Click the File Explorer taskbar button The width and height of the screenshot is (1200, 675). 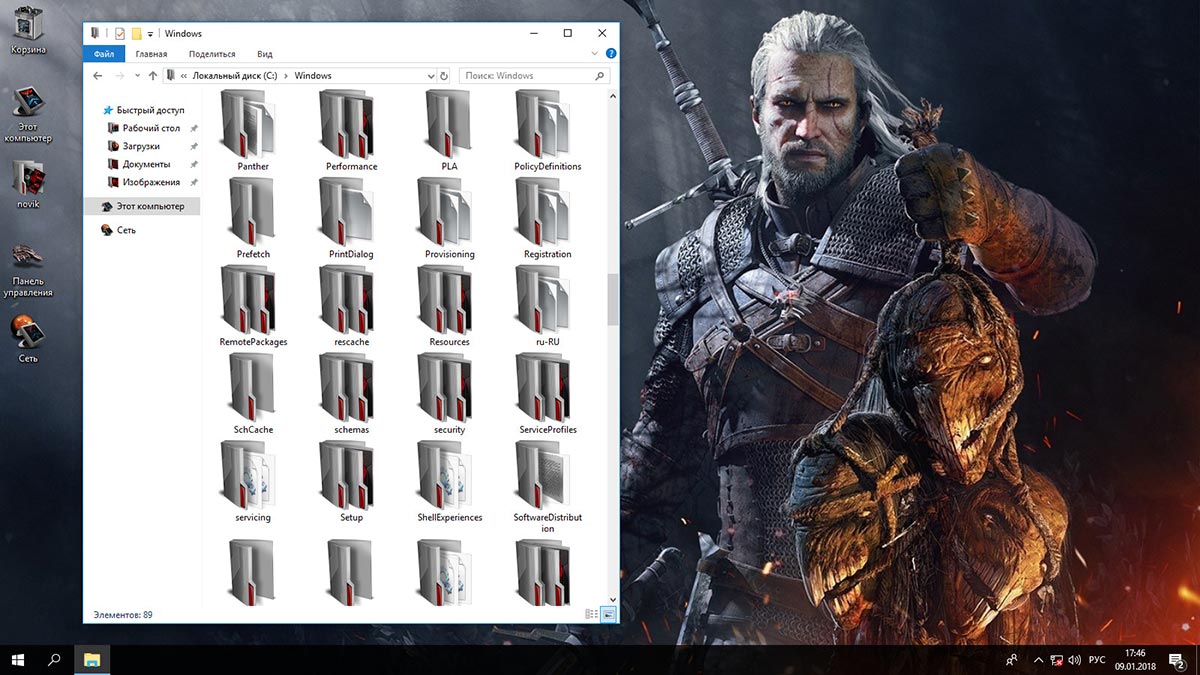tap(91, 660)
